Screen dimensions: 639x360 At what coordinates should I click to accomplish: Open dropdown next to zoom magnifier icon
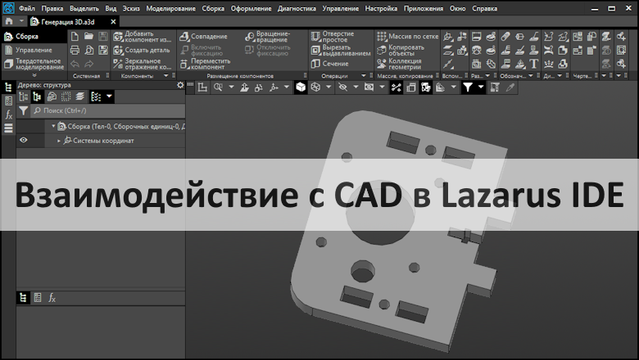tap(231, 87)
